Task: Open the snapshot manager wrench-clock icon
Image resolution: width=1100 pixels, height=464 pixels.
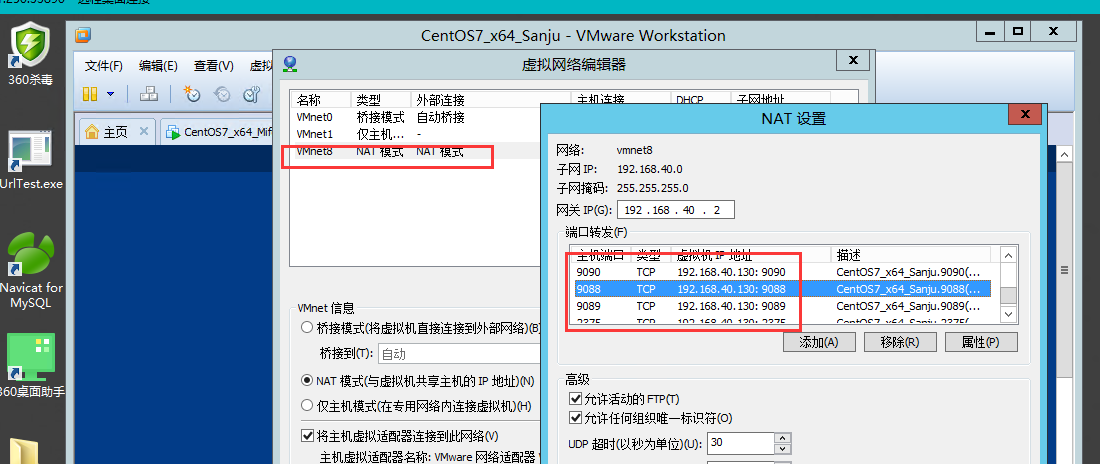Action: click(x=252, y=94)
